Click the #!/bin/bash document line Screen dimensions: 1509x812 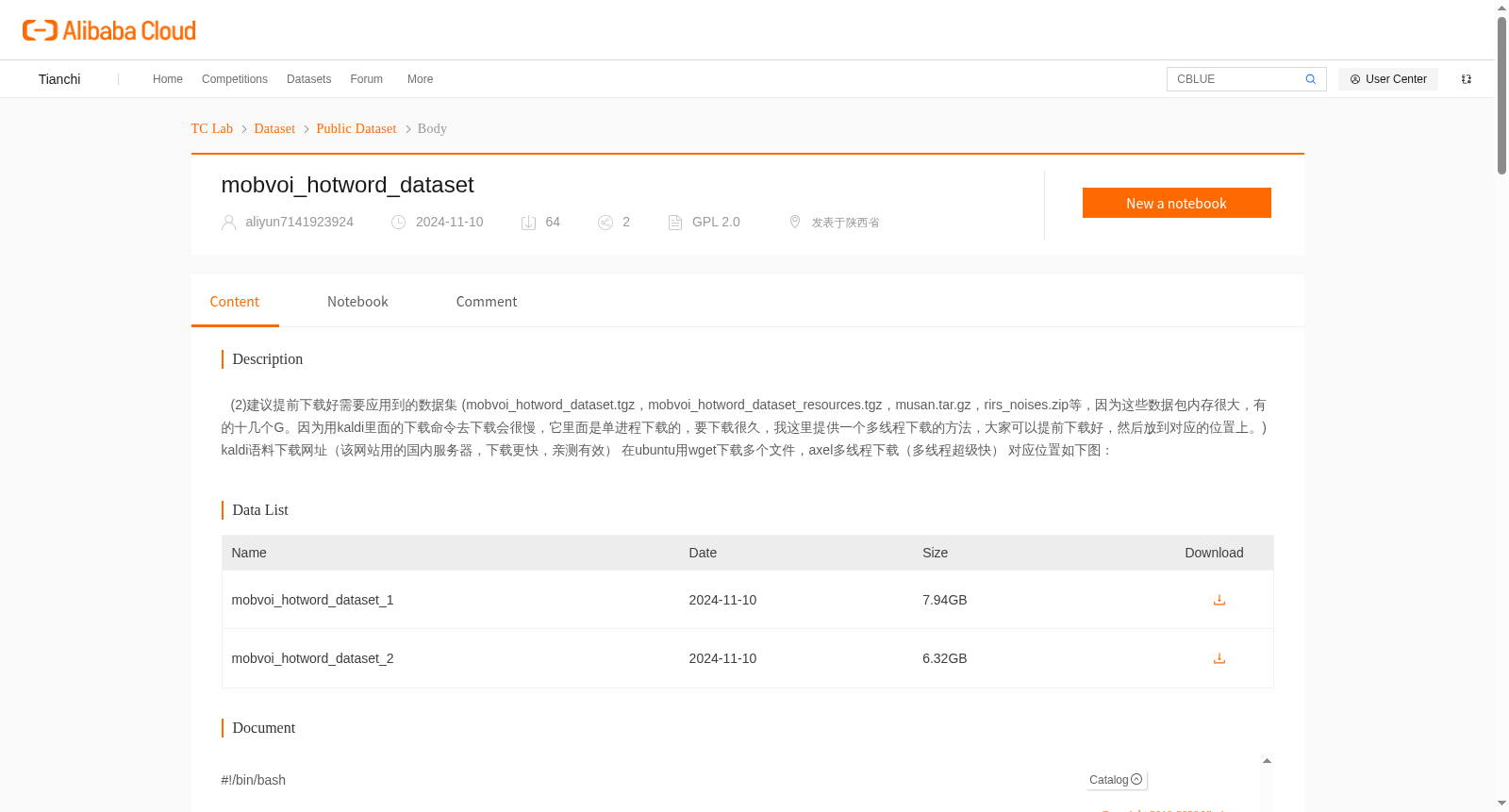[x=254, y=780]
